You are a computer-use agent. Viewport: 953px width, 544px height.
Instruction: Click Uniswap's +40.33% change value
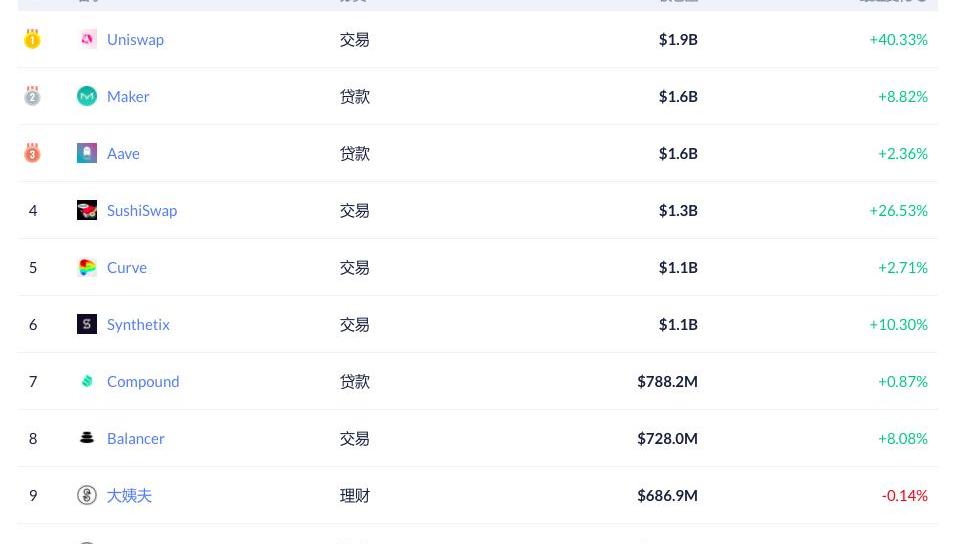898,39
